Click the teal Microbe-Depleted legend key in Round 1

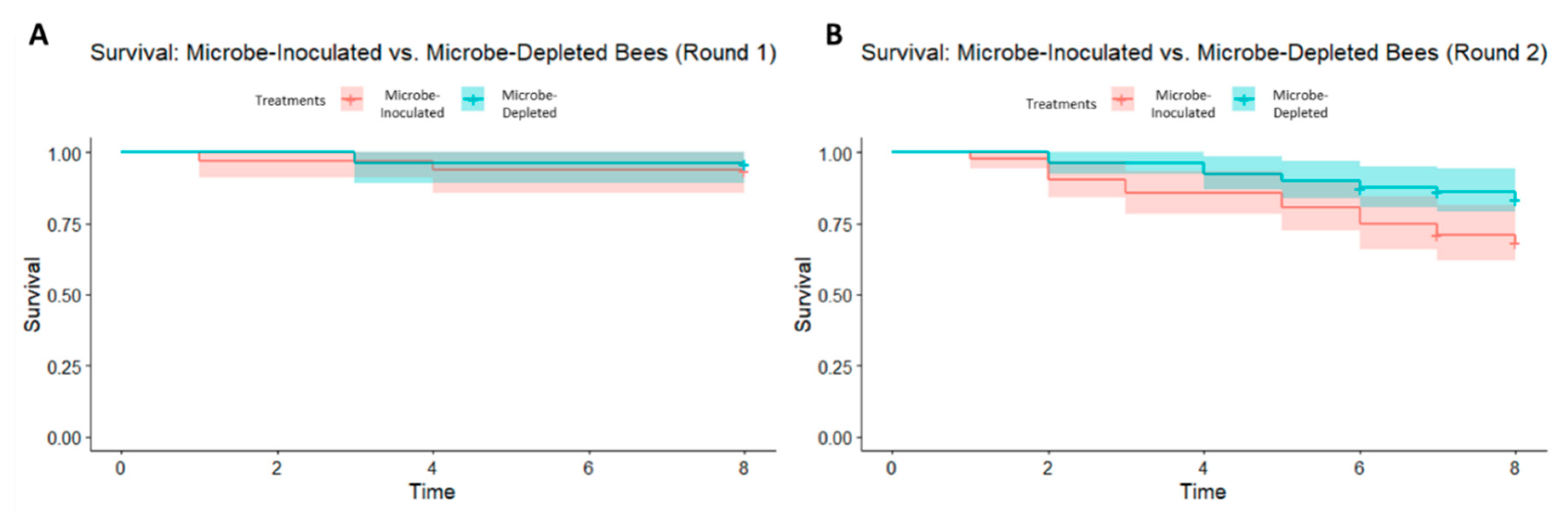(473, 99)
